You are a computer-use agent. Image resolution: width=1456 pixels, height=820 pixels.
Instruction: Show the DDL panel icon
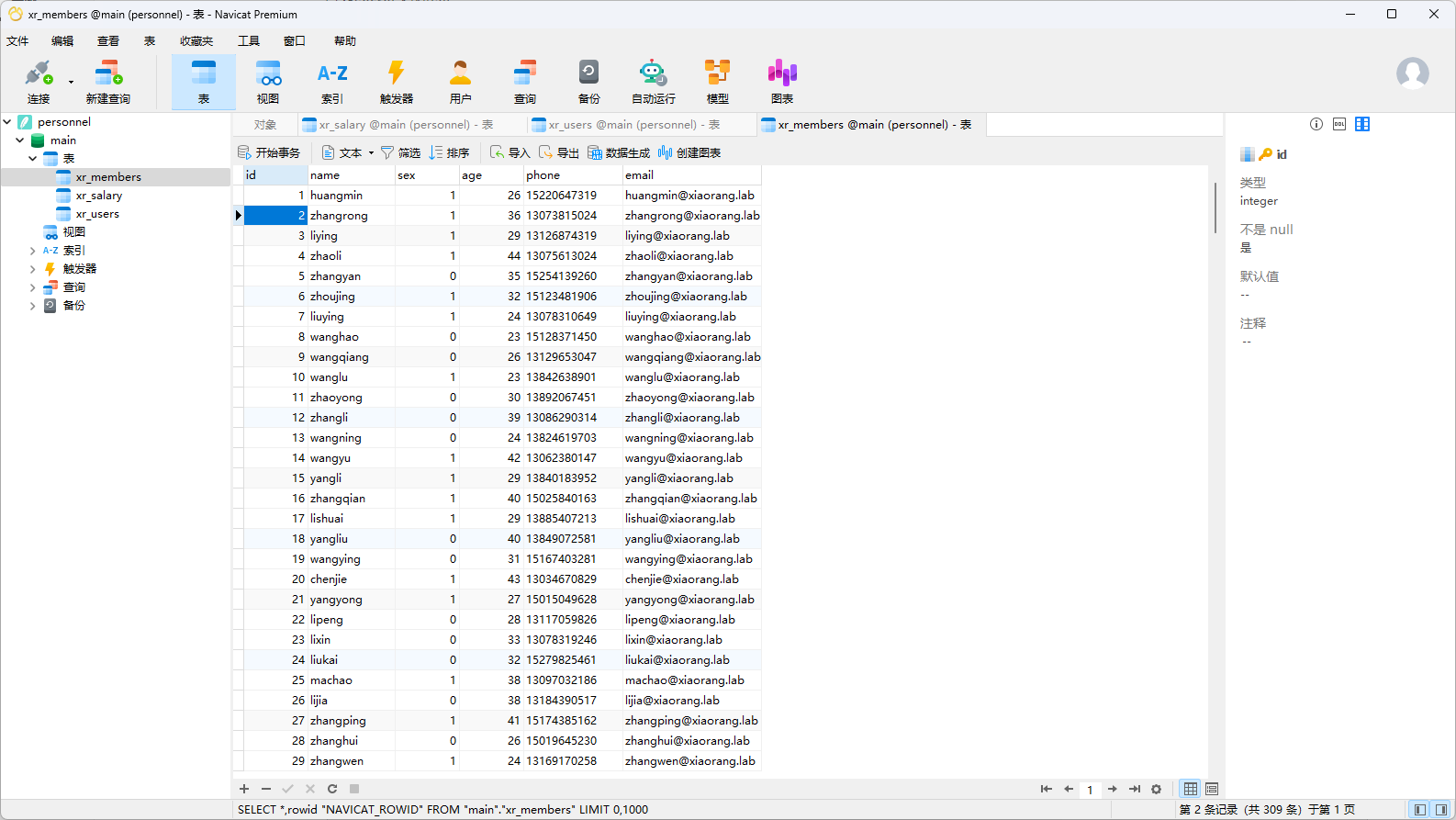click(x=1339, y=124)
